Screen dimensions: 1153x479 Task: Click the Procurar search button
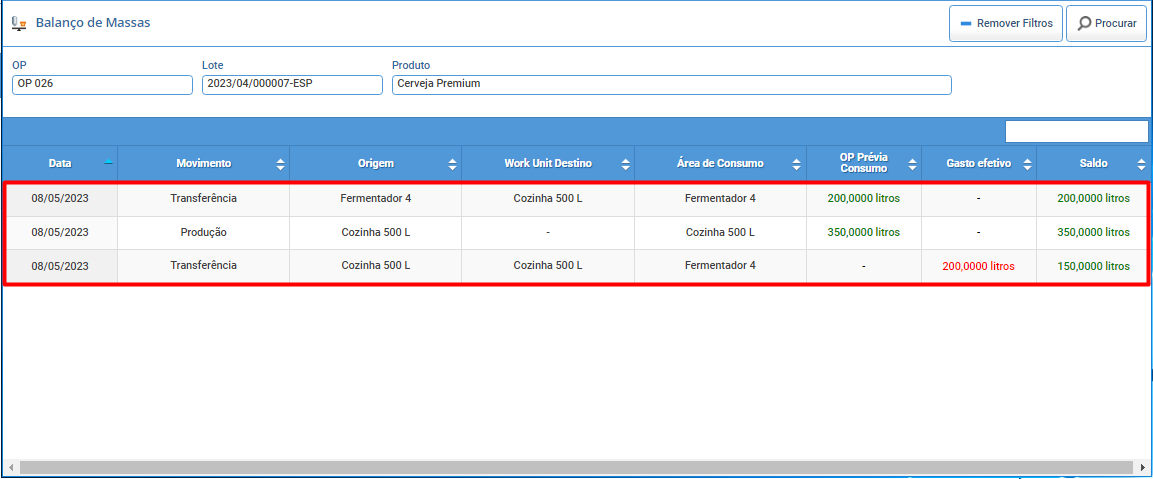point(1107,24)
